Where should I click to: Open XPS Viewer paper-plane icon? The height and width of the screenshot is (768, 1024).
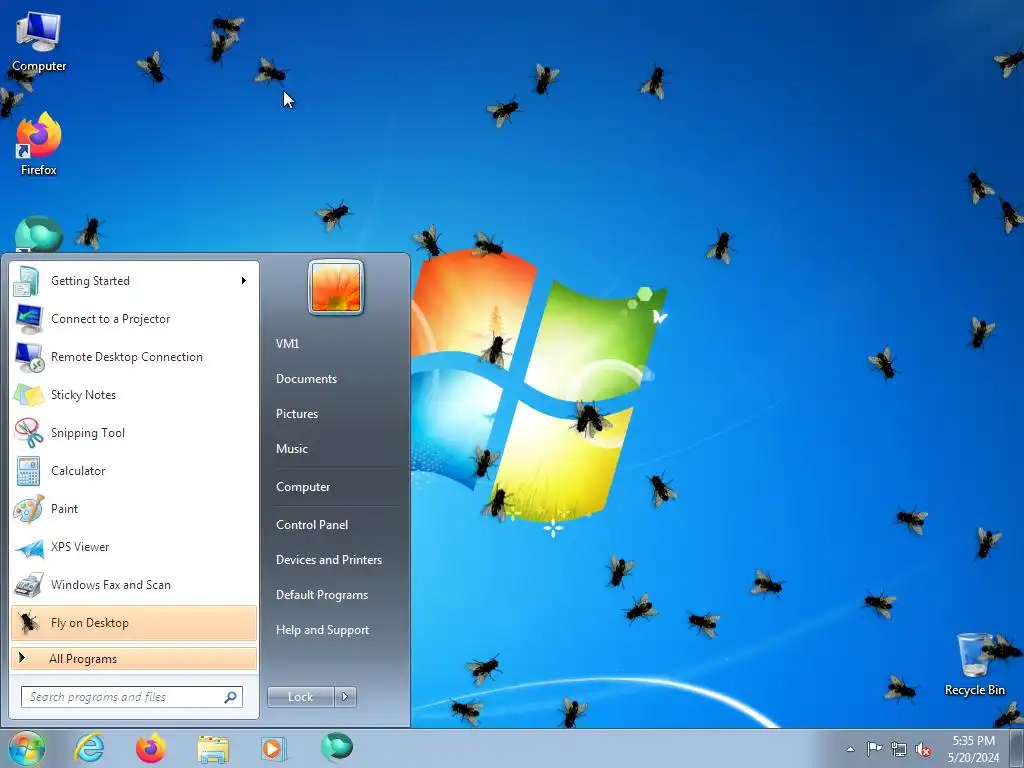(28, 547)
